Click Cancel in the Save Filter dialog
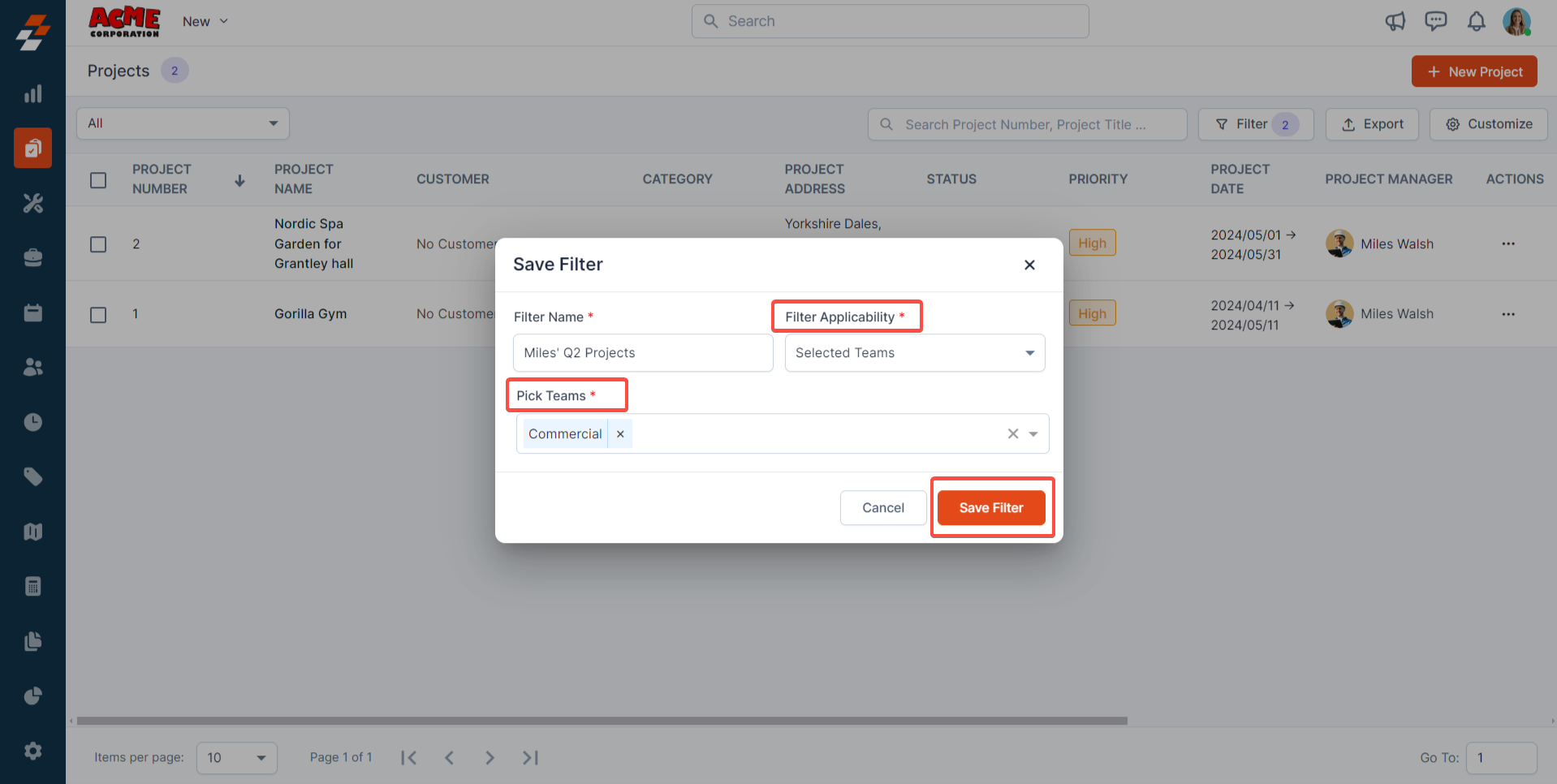Viewport: 1557px width, 784px height. (883, 508)
